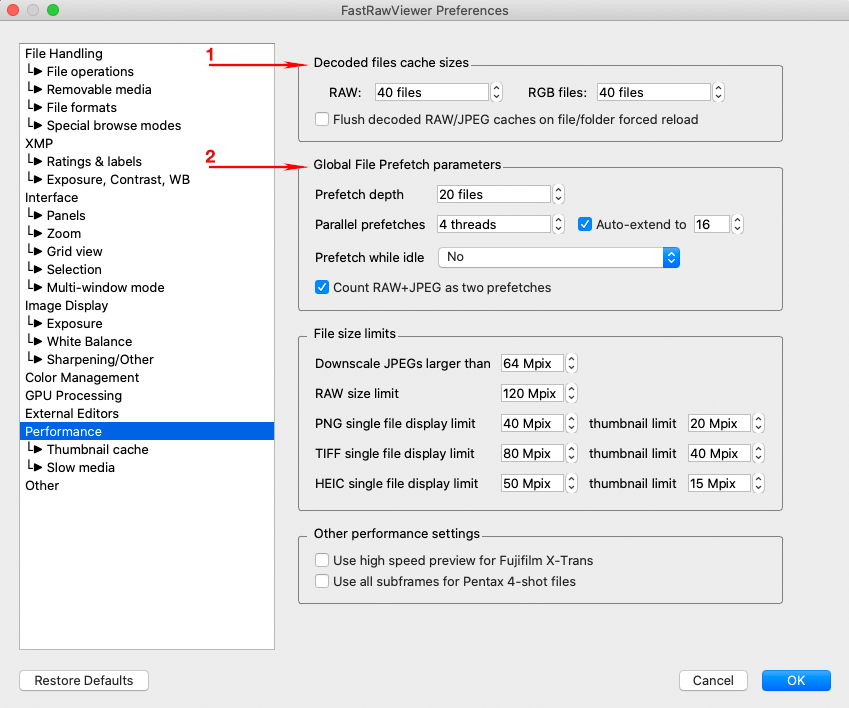Viewport: 849px width, 708px height.
Task: Adjust the Prefetch depth stepper
Action: [559, 194]
